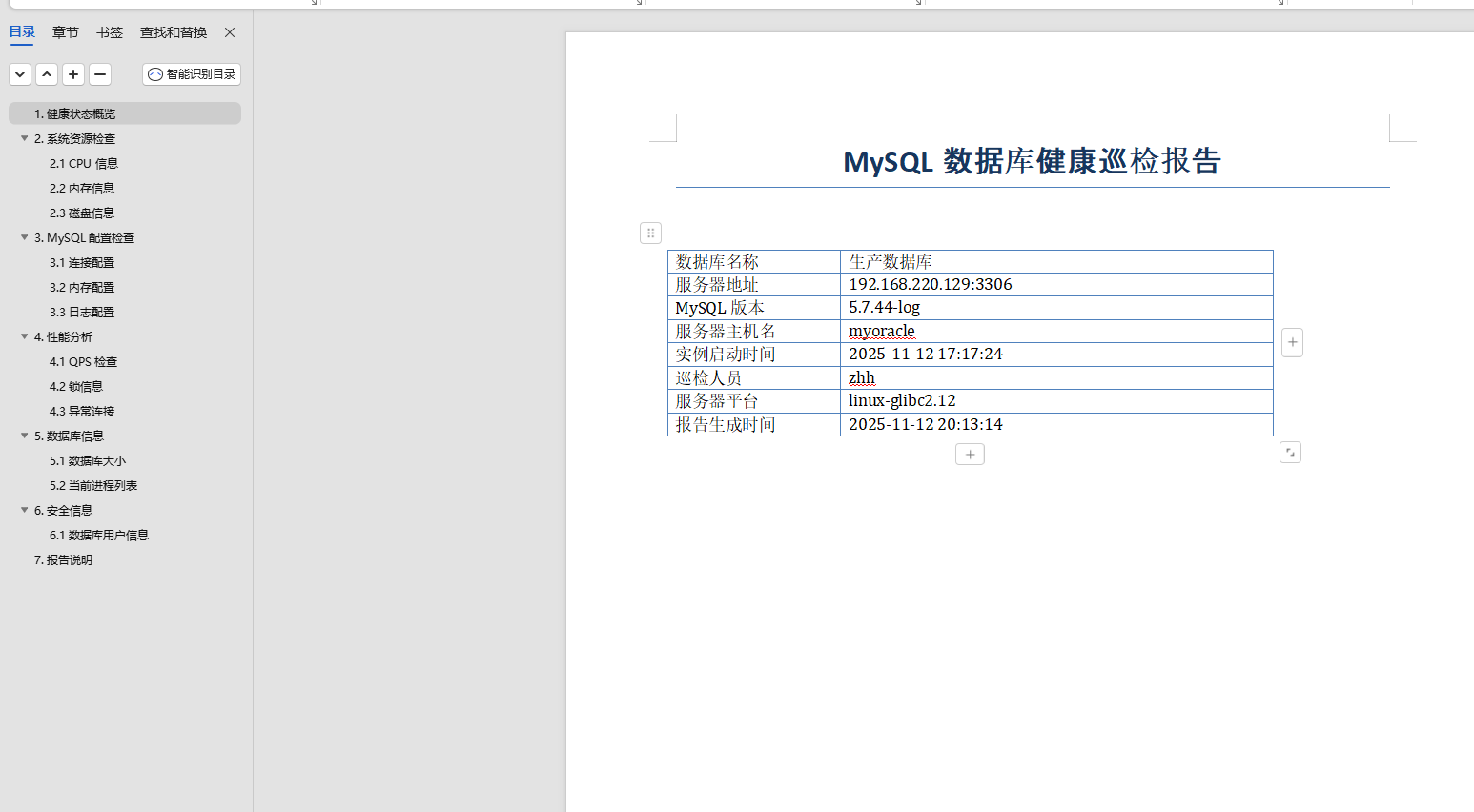Click the 巡检人员 table cell
Viewport: 1474px width, 812px height.
click(x=754, y=377)
